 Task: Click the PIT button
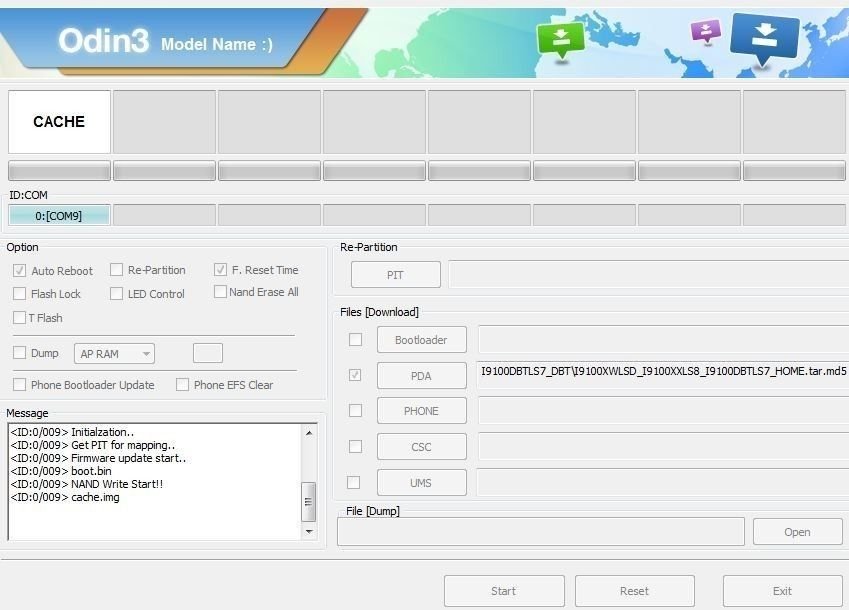[395, 275]
